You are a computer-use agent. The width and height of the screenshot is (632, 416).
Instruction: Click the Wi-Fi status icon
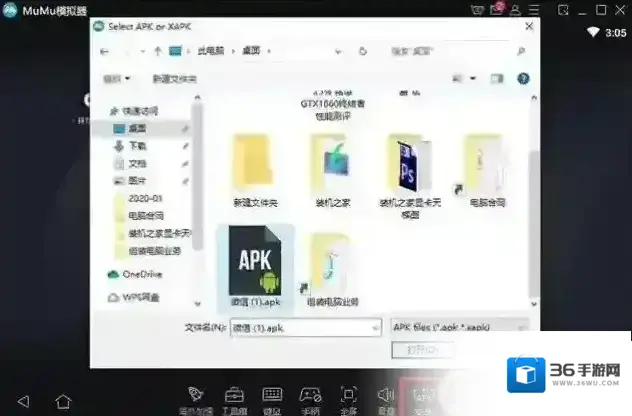click(x=593, y=32)
